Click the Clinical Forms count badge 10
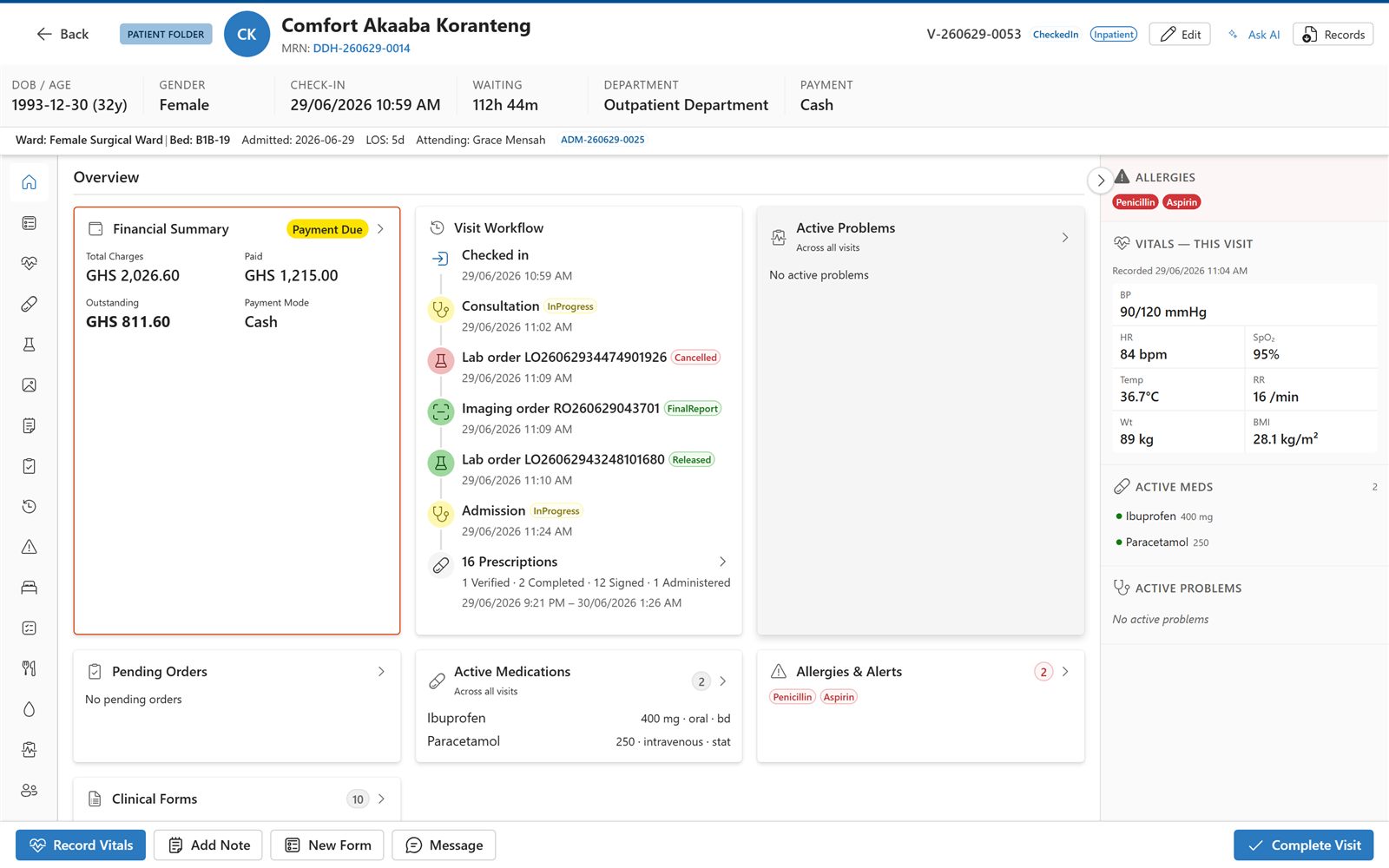The height and width of the screenshot is (868, 1389). [x=358, y=799]
